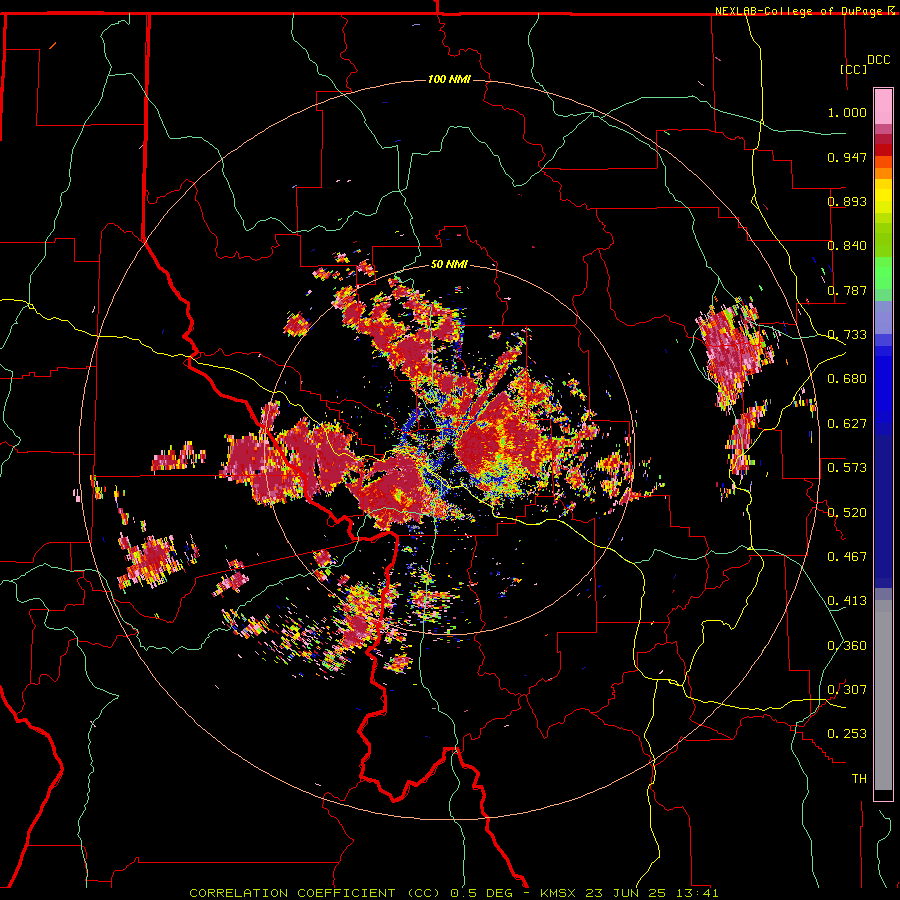Click the 50 NMI range ring label
The image size is (900, 900).
pyautogui.click(x=449, y=264)
